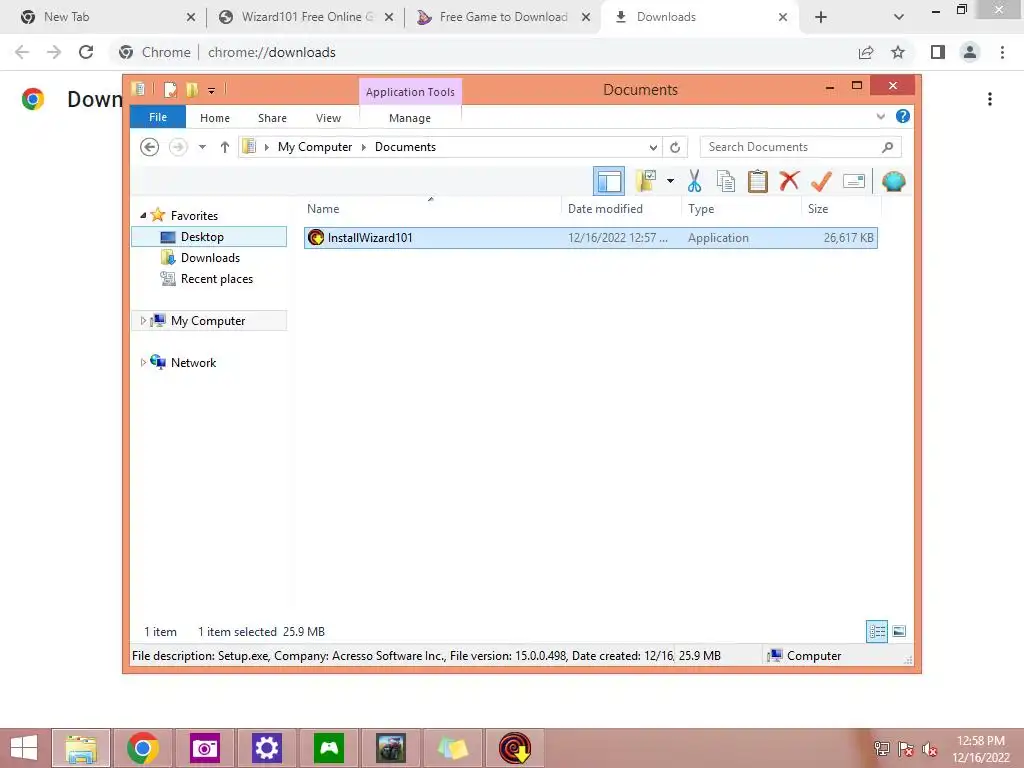Reload the Chrome page
The width and height of the screenshot is (1024, 768).
86,52
